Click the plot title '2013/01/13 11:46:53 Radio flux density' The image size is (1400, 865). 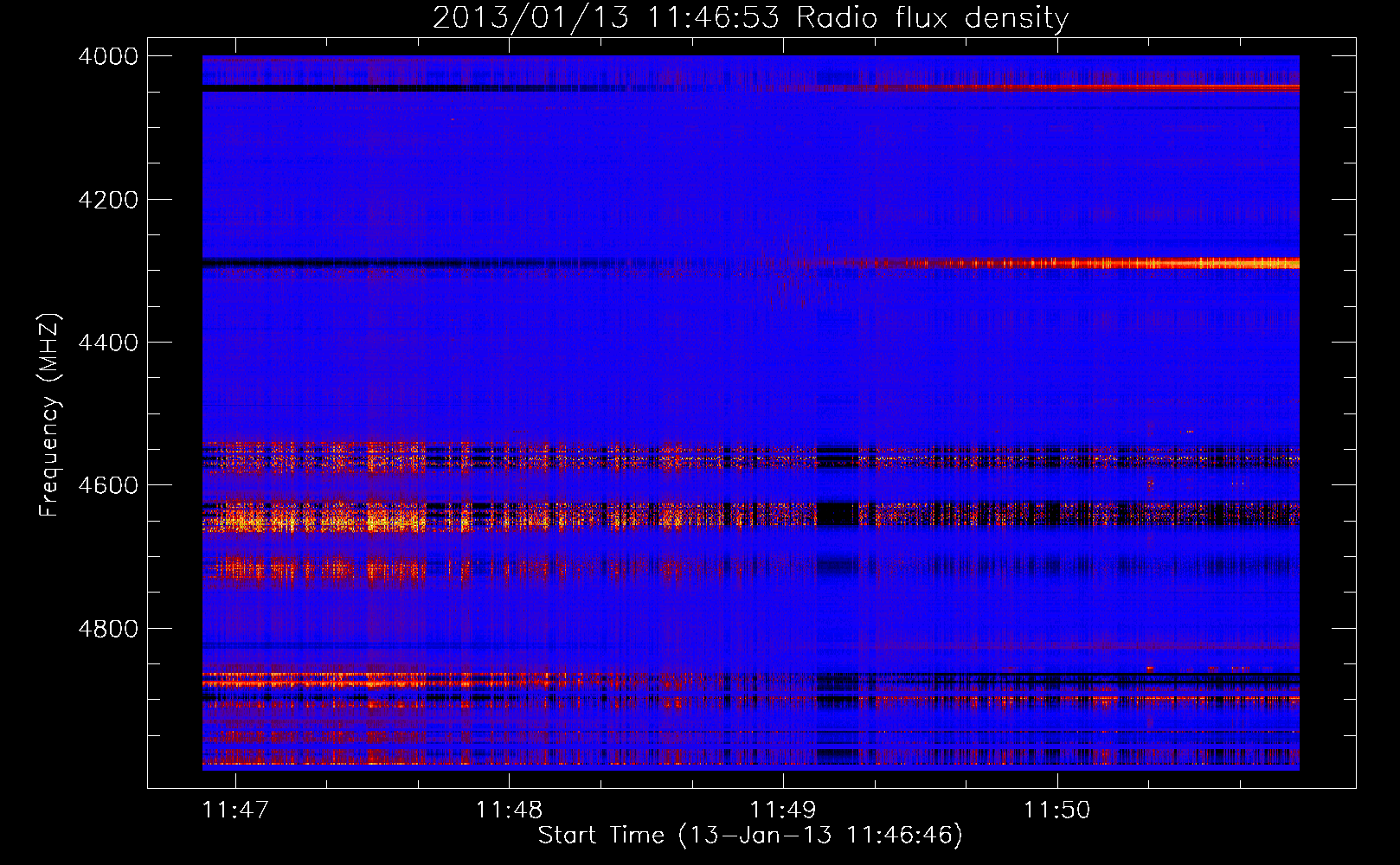pyautogui.click(x=750, y=17)
